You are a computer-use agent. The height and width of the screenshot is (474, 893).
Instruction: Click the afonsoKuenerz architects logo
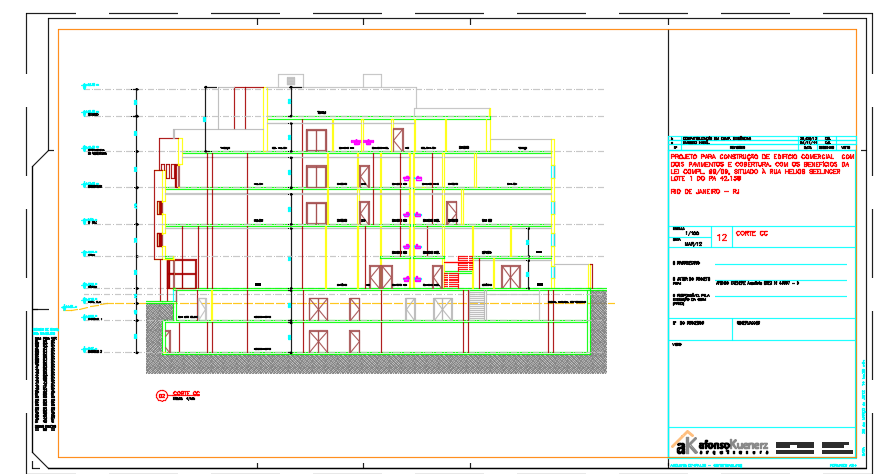click(722, 444)
